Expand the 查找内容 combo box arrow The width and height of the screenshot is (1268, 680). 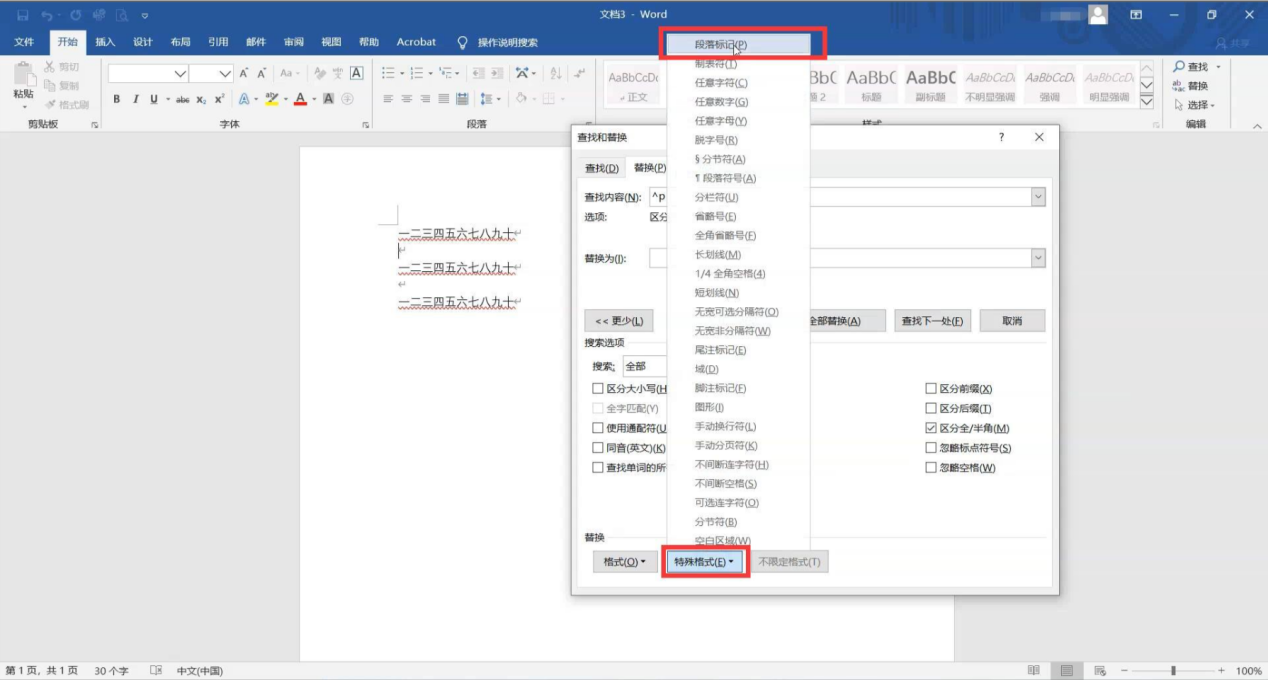tap(1037, 197)
